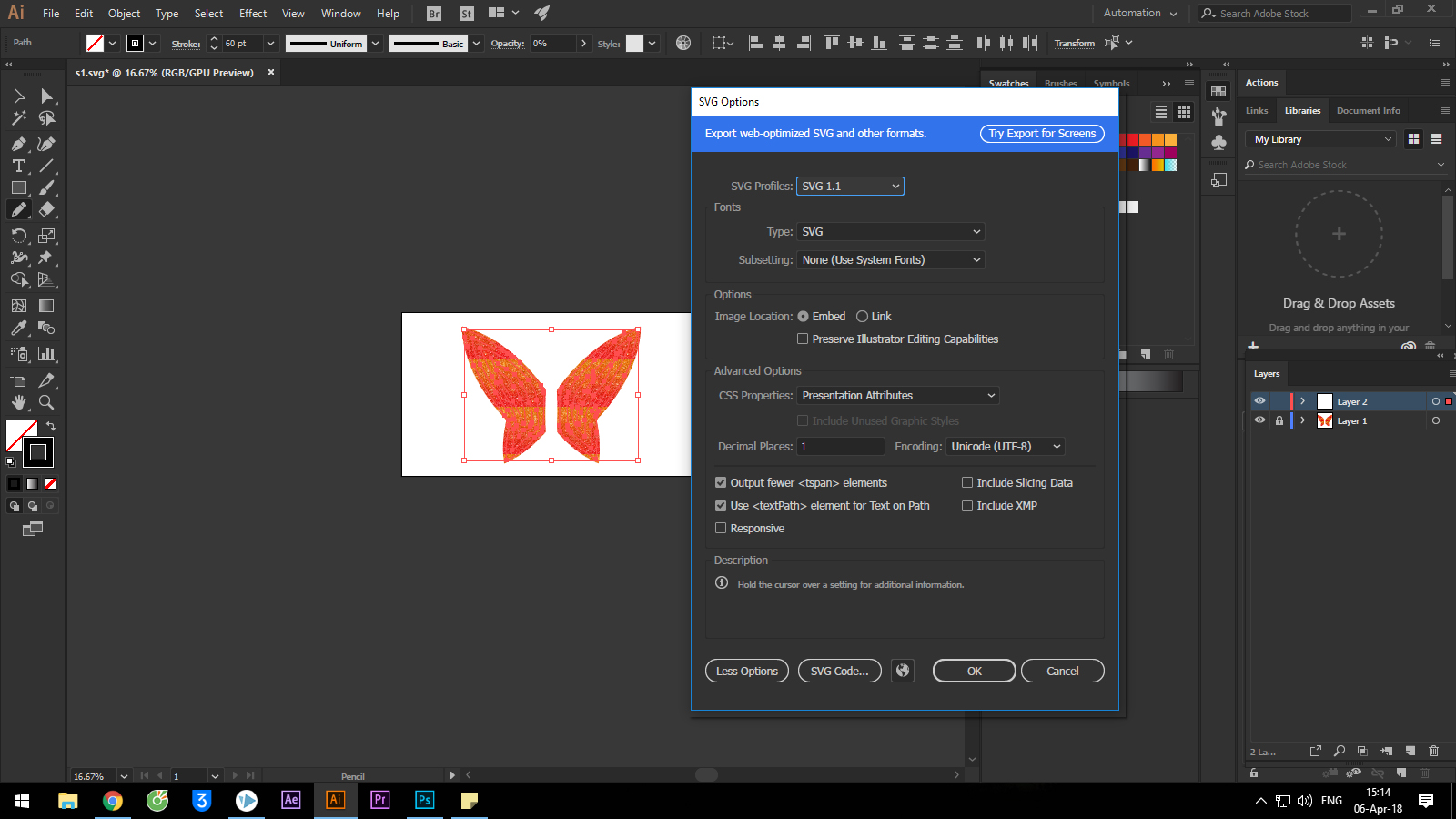Open the CSS Properties dropdown
This screenshot has width=1456, height=819.
pos(898,395)
